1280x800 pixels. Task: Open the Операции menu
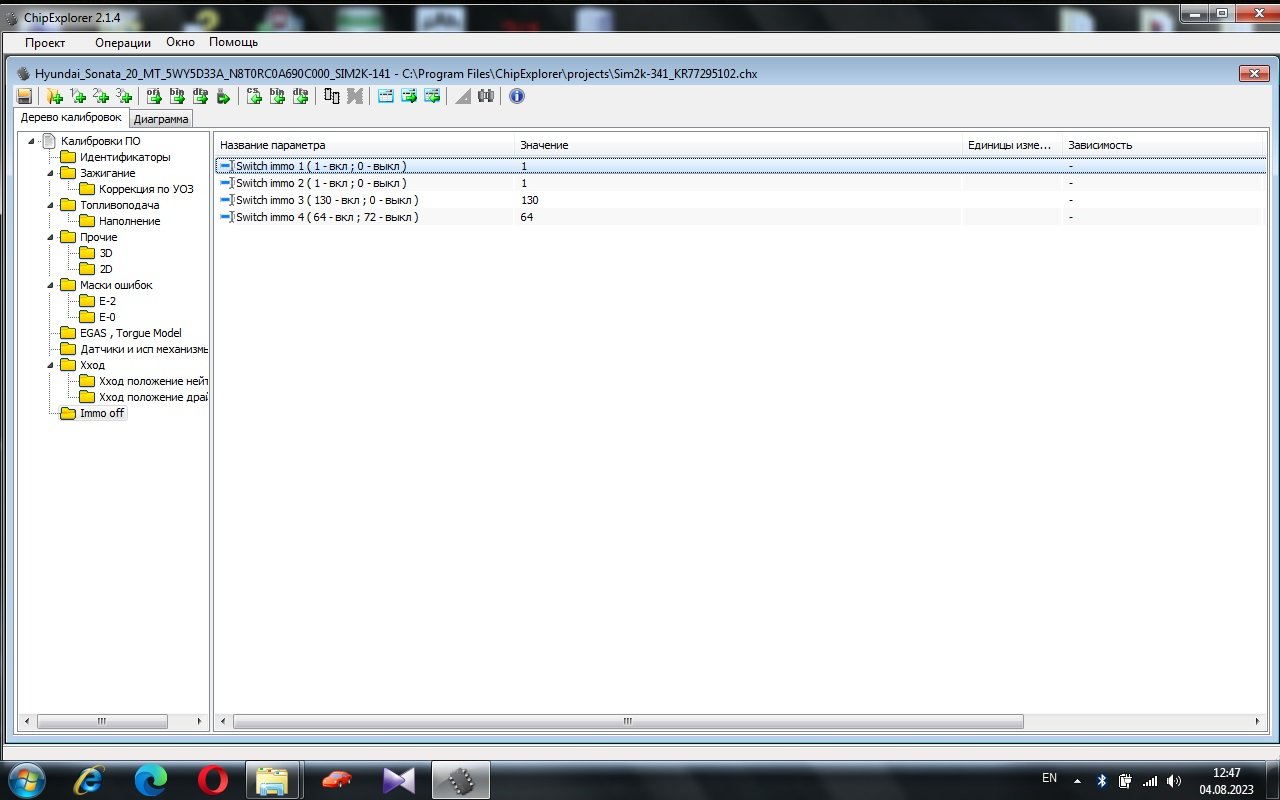[x=122, y=42]
